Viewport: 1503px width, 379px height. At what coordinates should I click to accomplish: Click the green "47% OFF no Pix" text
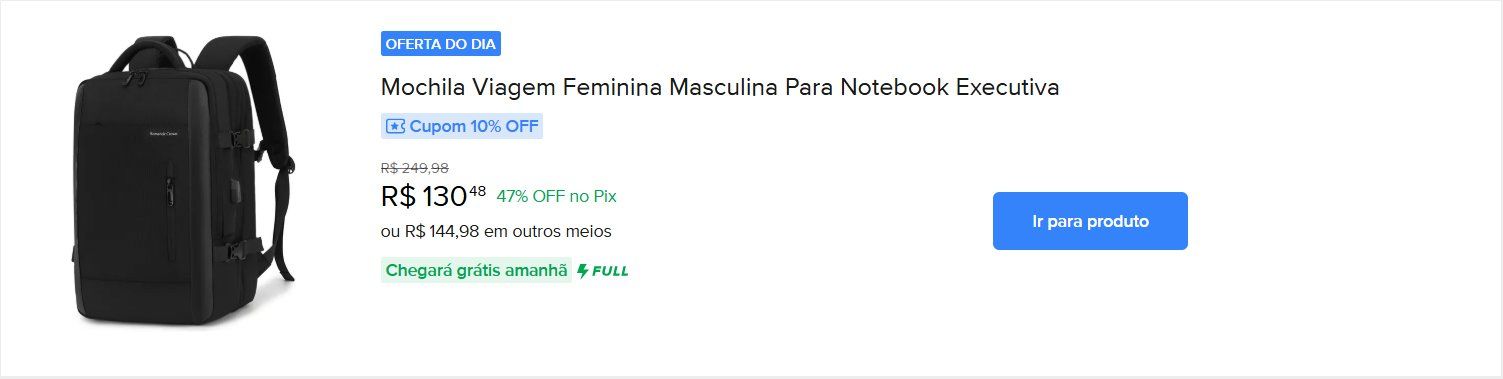pos(556,196)
